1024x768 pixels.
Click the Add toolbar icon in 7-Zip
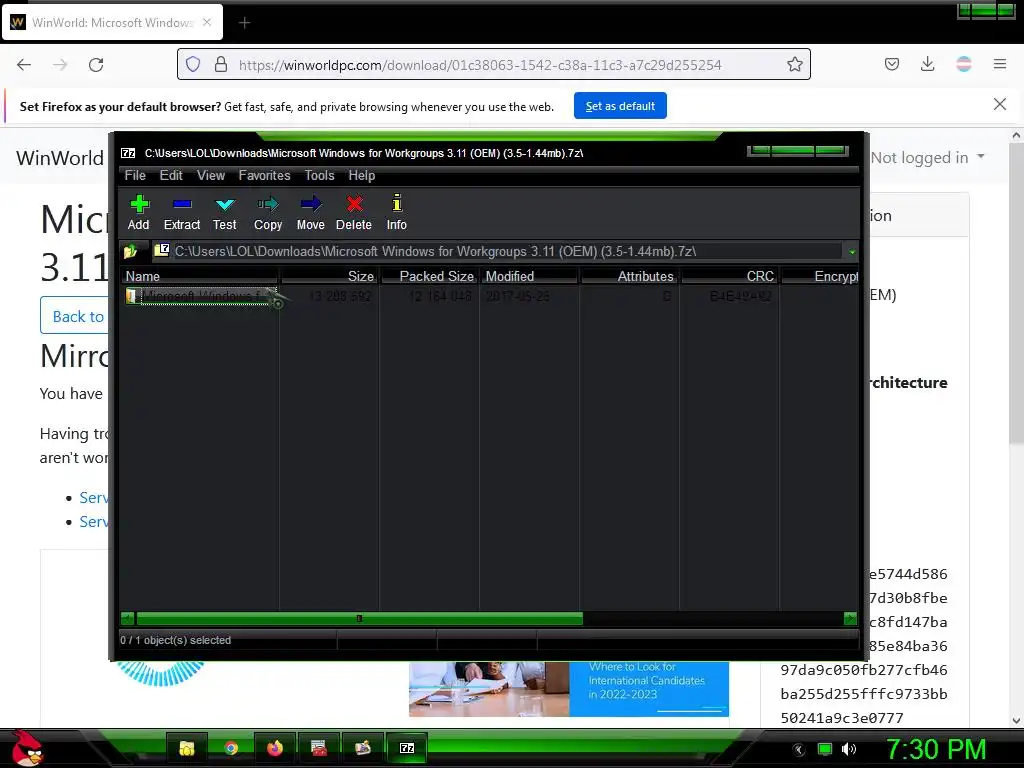(138, 212)
